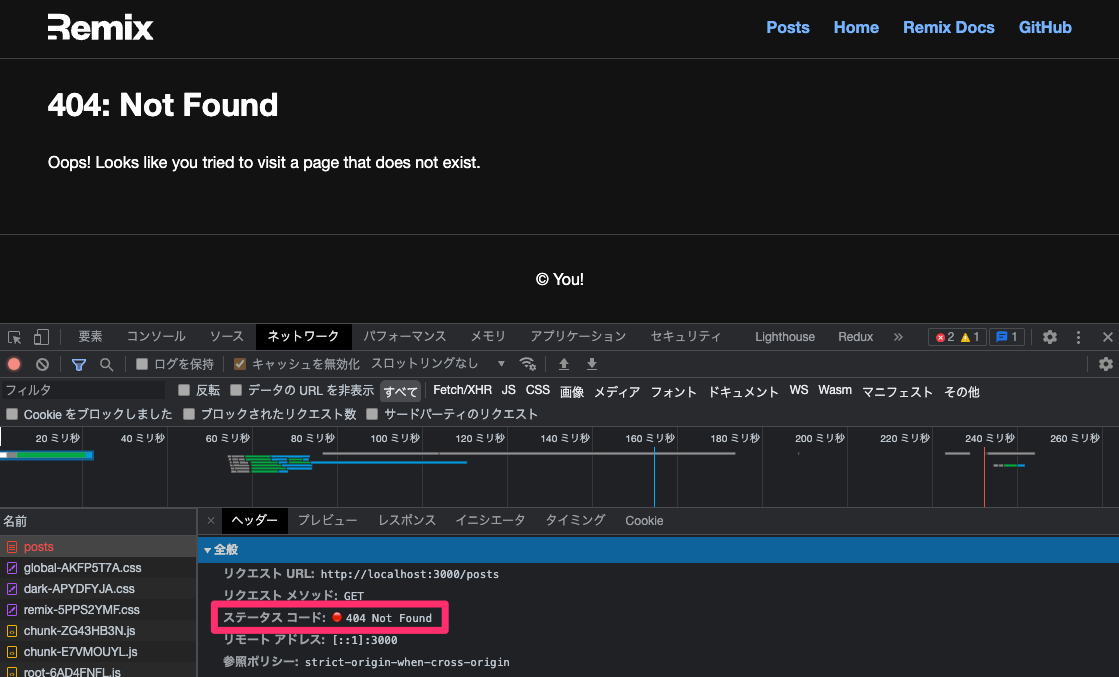Open タイミング detail tab
The image size is (1119, 677).
click(x=575, y=521)
